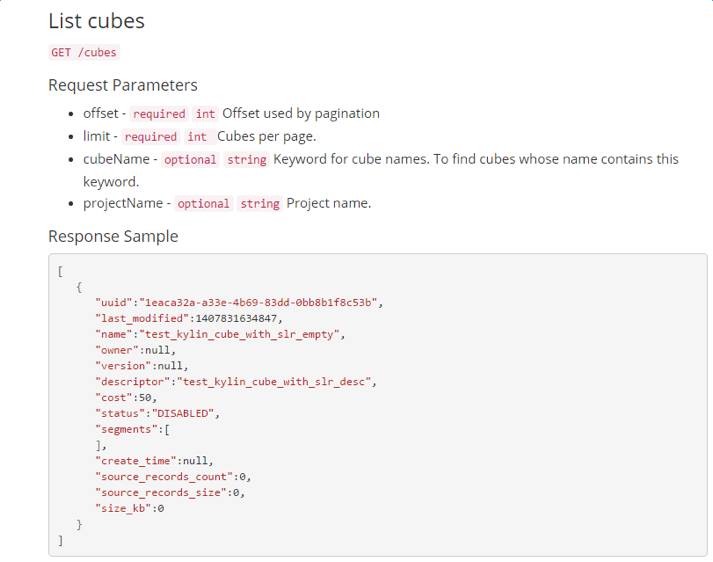This screenshot has width=713, height=562.
Task: Click the "segments" line in the JSON
Action: (x=133, y=429)
